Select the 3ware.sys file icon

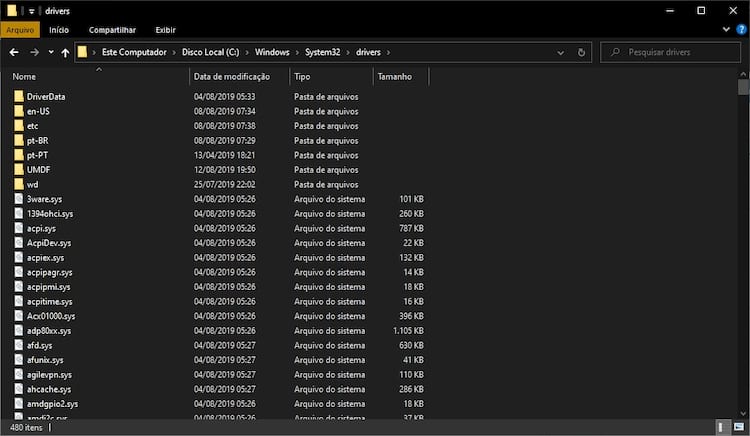coord(19,199)
